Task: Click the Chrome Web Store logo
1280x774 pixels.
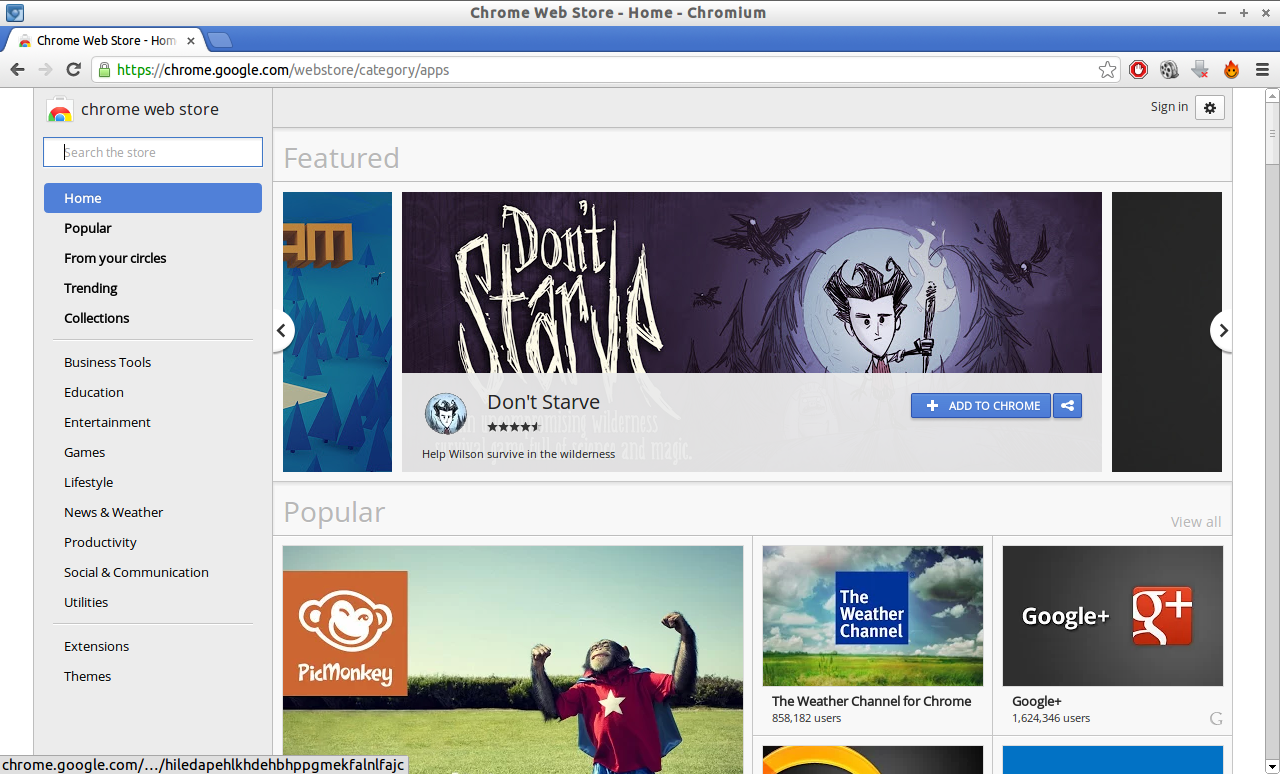Action: tap(60, 110)
